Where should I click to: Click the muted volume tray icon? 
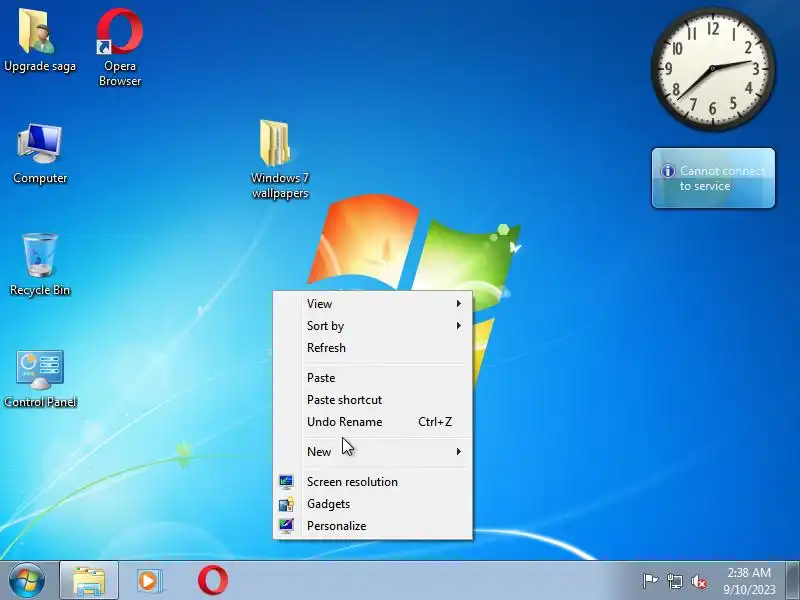click(x=699, y=581)
